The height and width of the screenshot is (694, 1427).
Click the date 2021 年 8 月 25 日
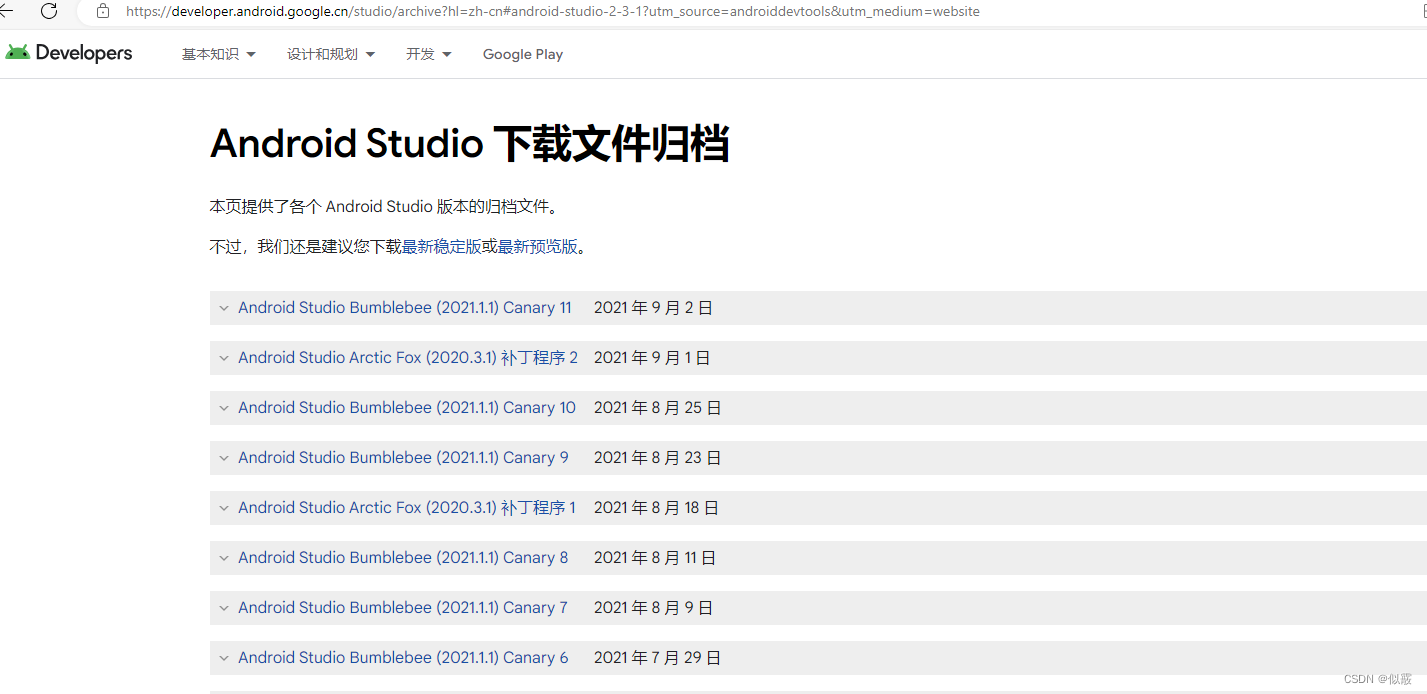click(657, 408)
